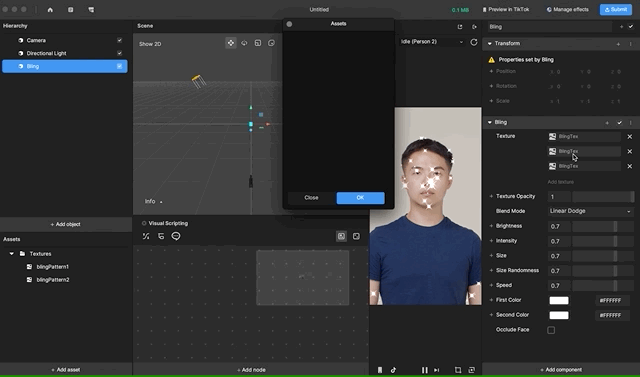Click the plus icon beside Brightness

coord(491,226)
